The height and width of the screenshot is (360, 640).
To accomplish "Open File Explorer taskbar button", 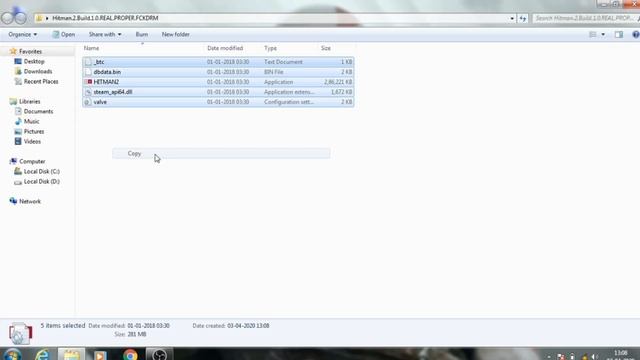I will [x=71, y=354].
